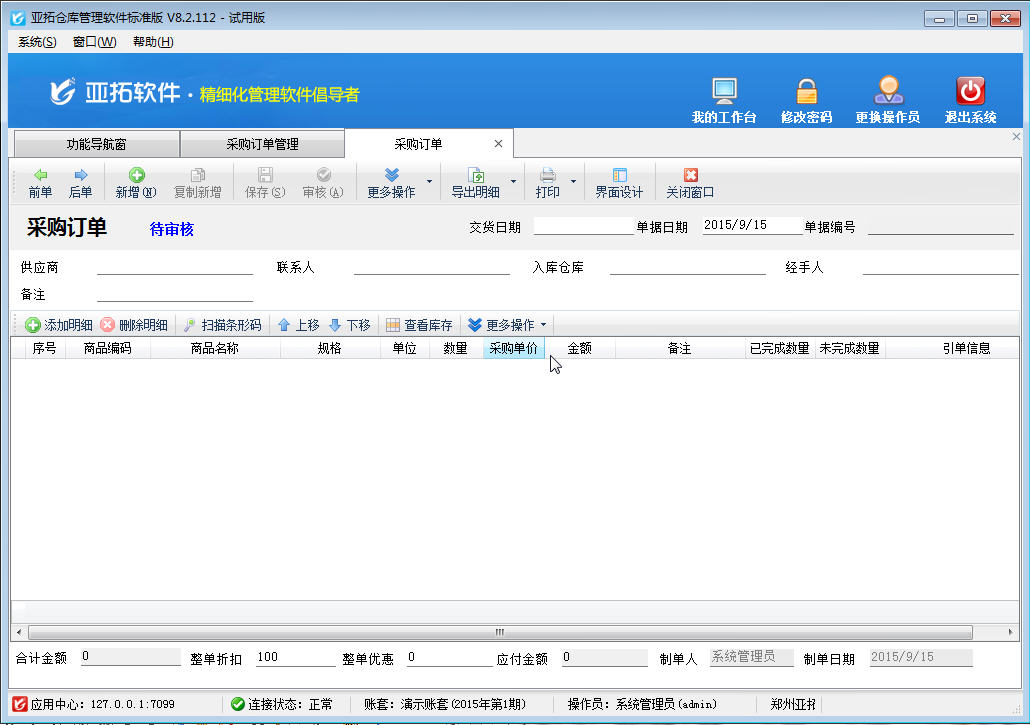Screen dimensions: 1030x725
Task: Expand the 打印 dropdown arrow
Action: [x=573, y=181]
